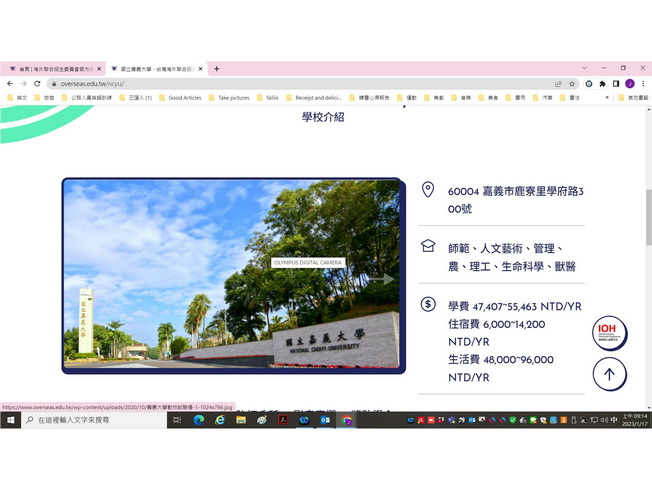Switch to the first browser tab
This screenshot has height=490, width=652.
pos(53,69)
